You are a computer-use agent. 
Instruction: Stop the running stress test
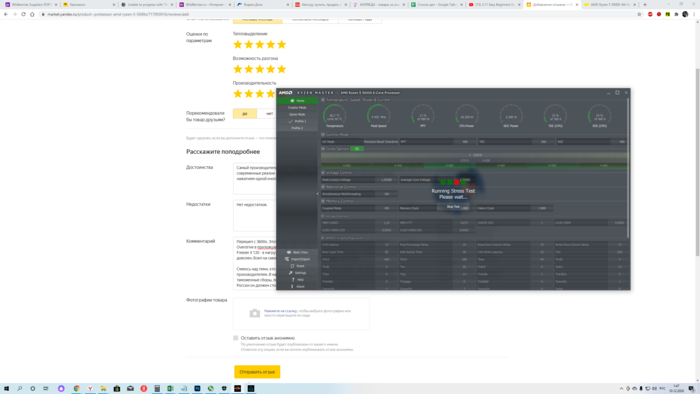coord(453,207)
